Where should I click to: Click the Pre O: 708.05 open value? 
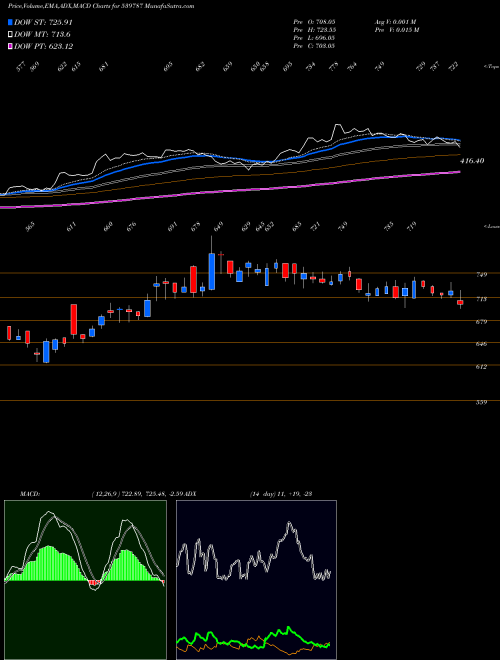click(314, 21)
